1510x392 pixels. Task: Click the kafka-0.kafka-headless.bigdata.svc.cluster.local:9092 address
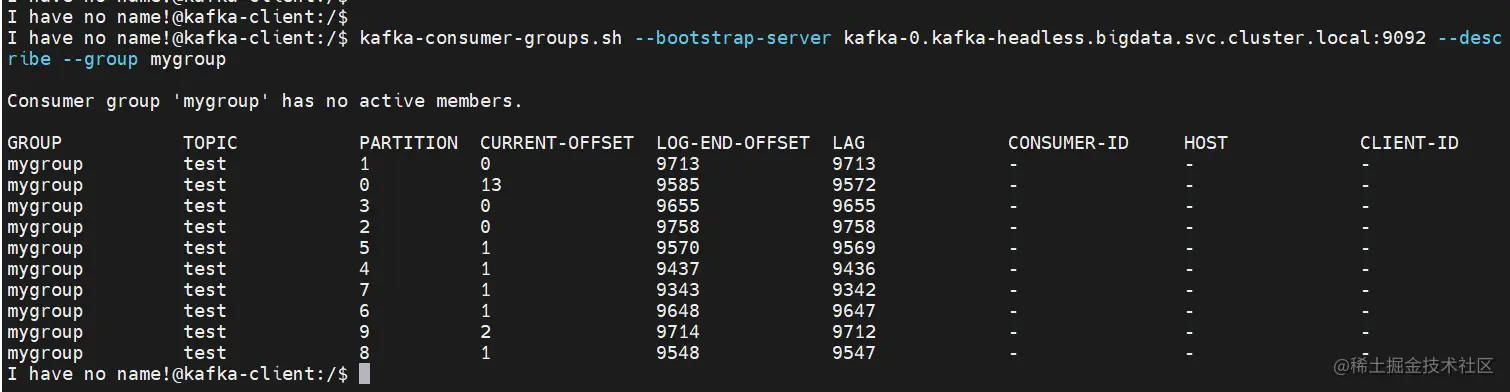click(x=1134, y=39)
